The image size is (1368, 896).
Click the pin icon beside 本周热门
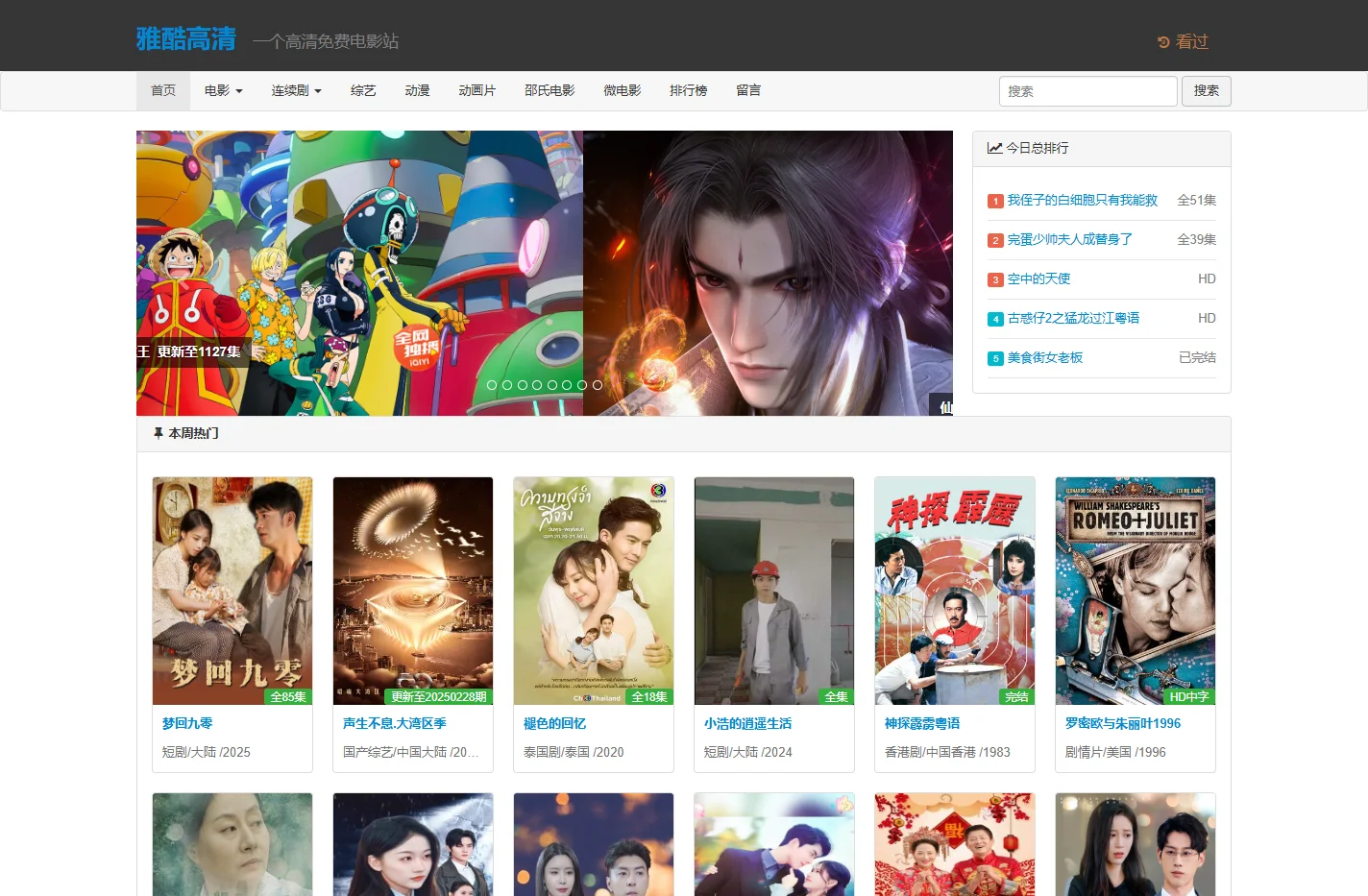click(159, 433)
